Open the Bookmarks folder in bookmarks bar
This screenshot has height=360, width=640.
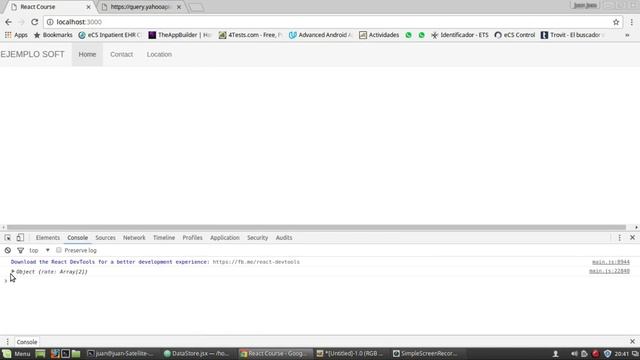click(53, 35)
